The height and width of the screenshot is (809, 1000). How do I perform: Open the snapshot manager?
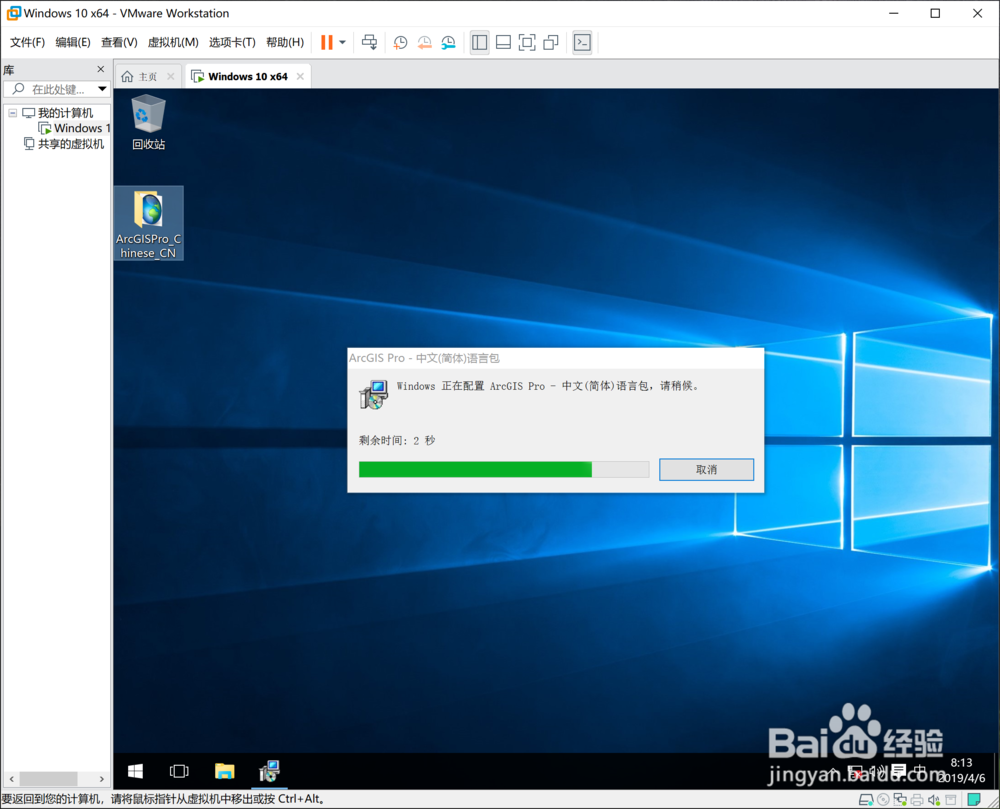coord(448,43)
